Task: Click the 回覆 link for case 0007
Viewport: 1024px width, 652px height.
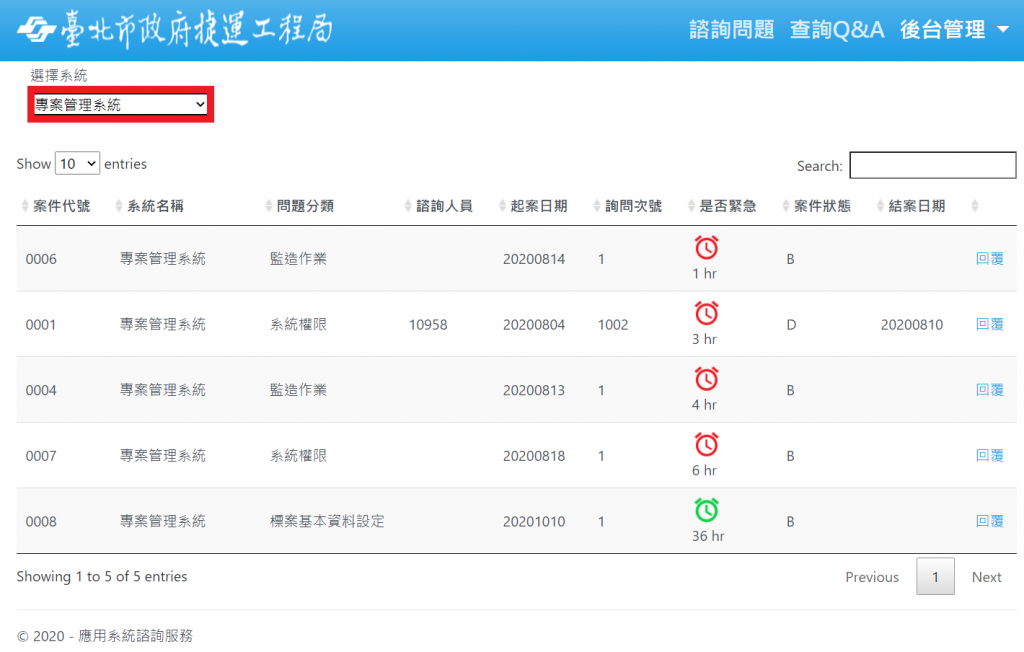Action: click(989, 455)
